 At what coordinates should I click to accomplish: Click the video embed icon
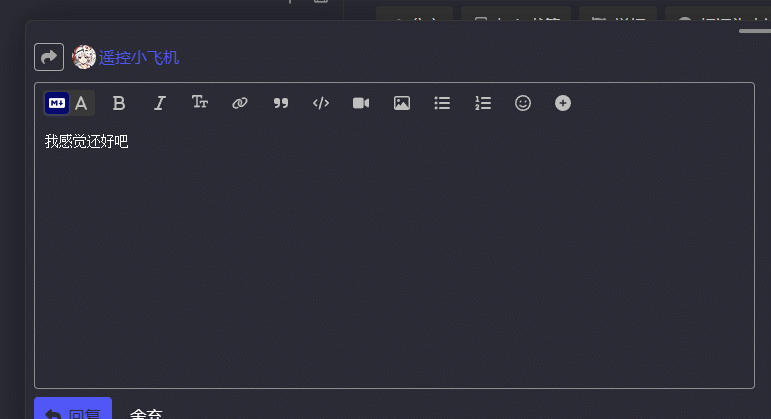pyautogui.click(x=361, y=103)
